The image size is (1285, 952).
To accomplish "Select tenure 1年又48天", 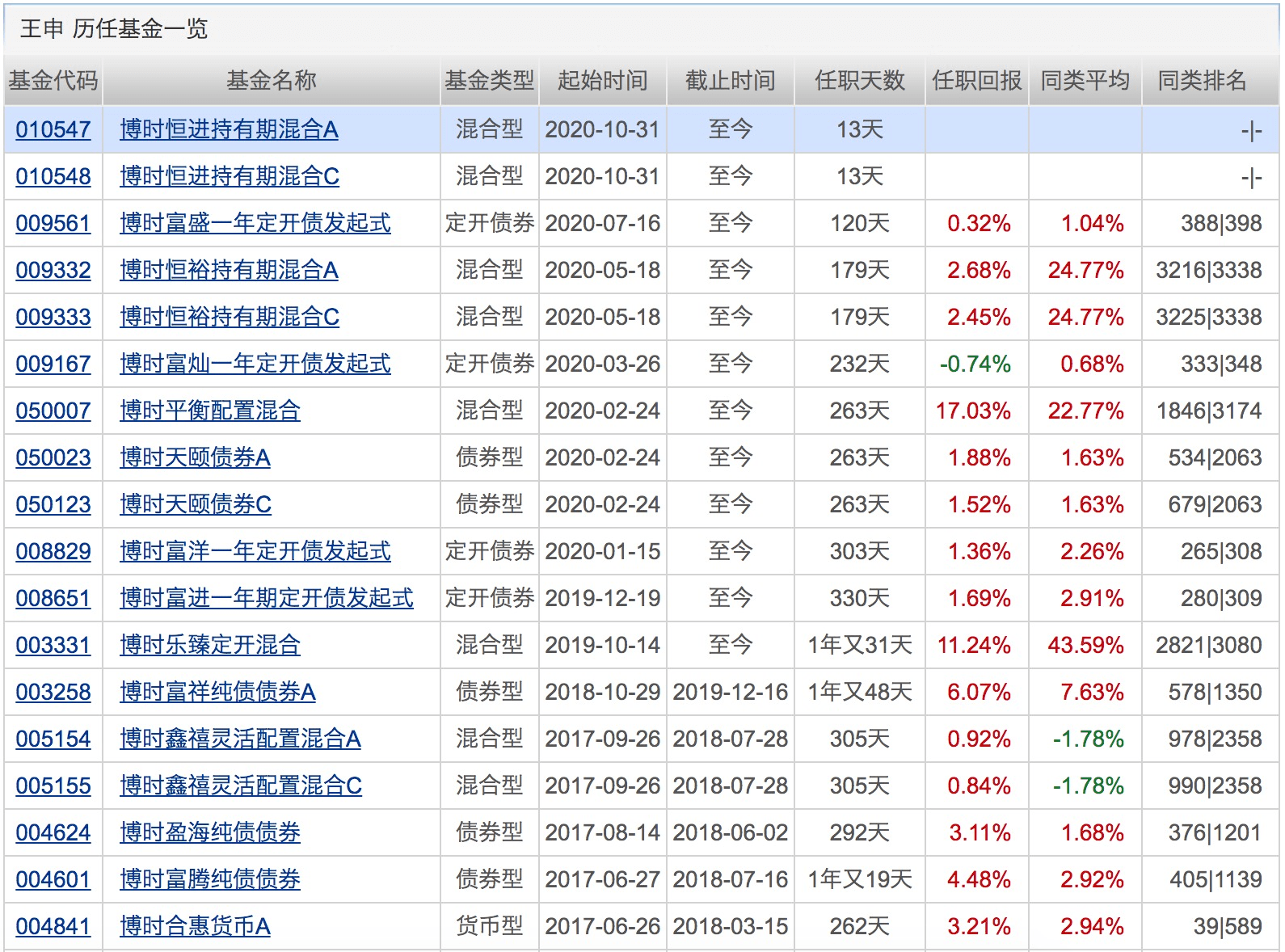I will (x=860, y=692).
